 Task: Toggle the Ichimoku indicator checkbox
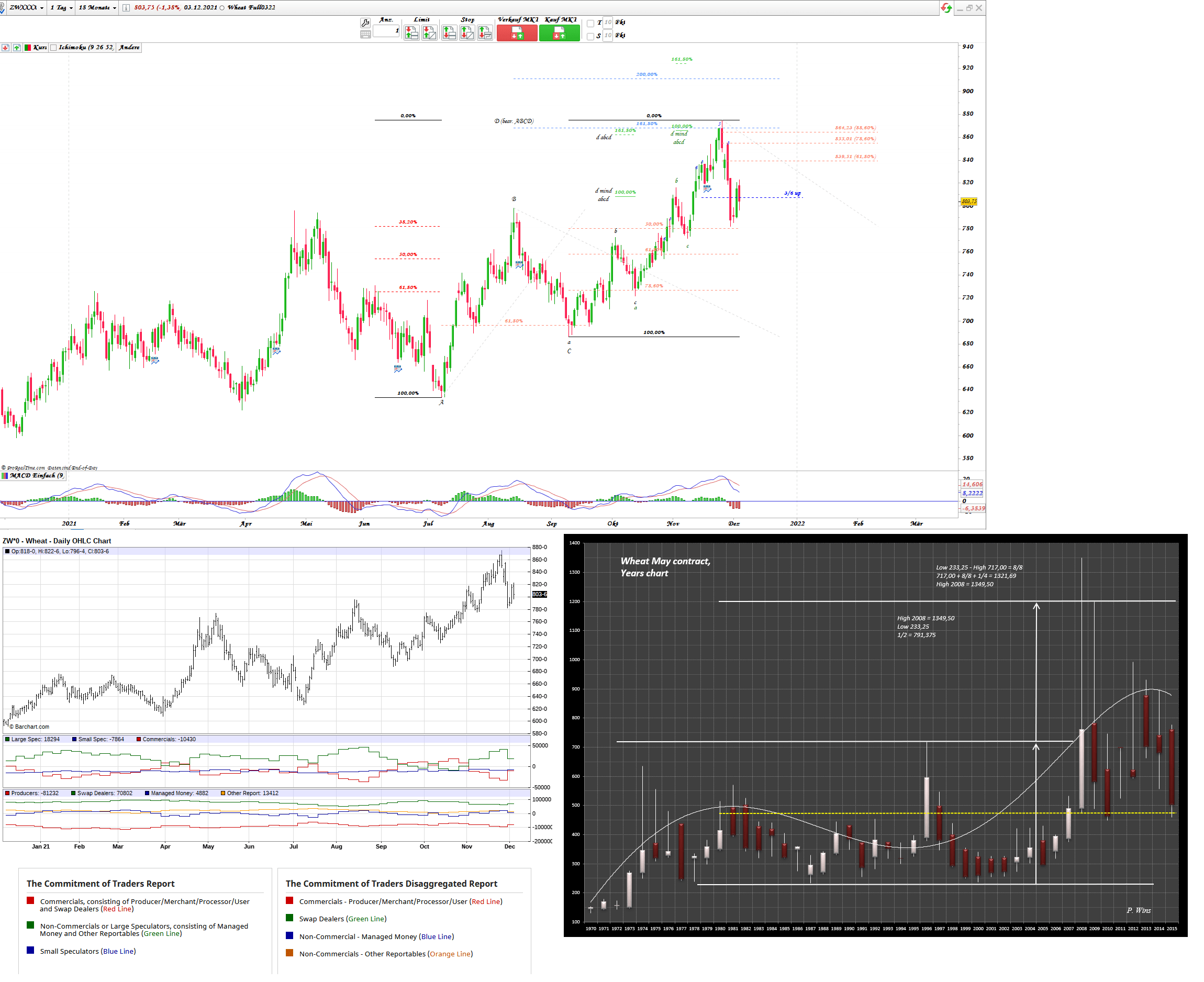tap(53, 48)
